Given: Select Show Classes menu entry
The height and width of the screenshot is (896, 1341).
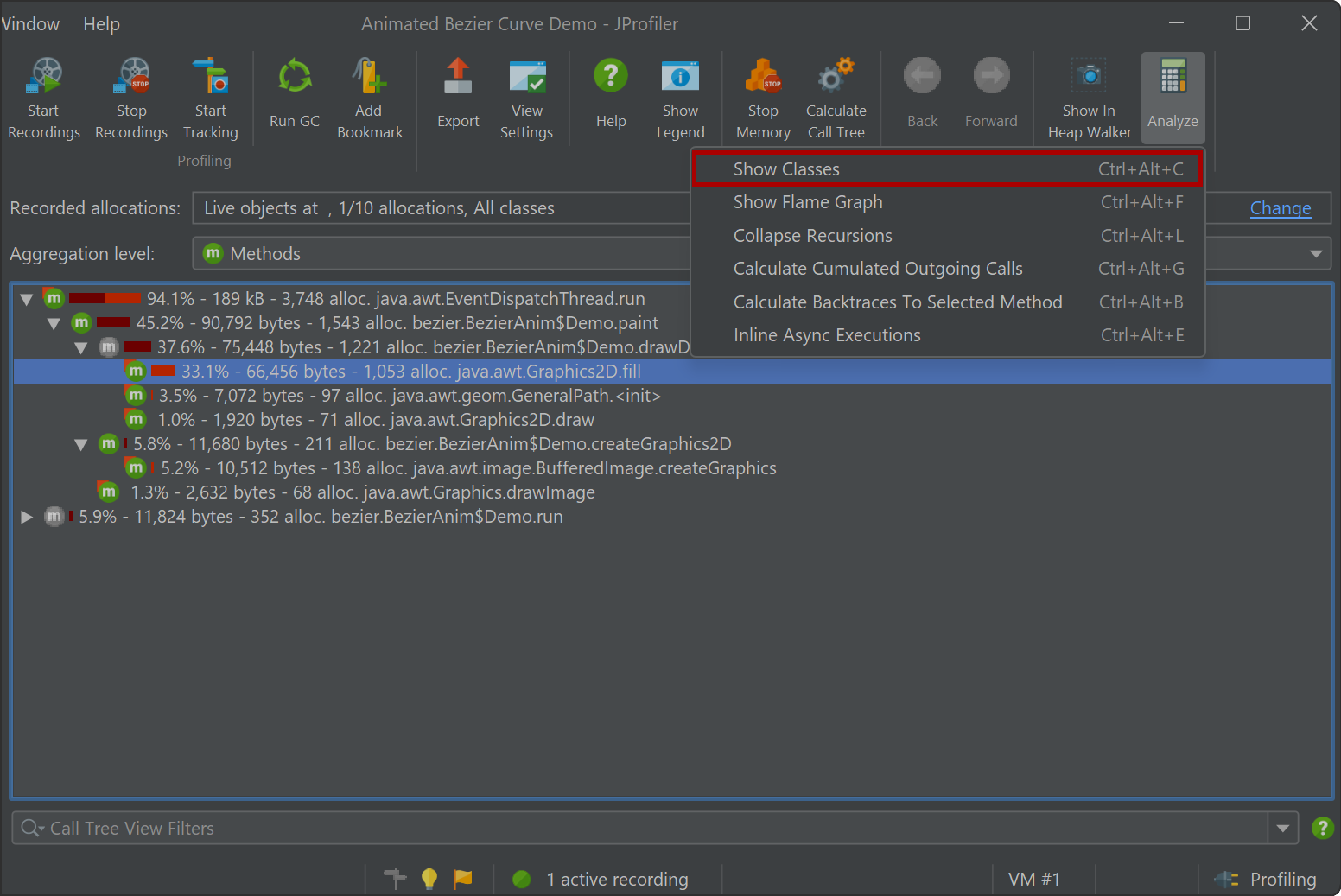Looking at the screenshot, I should point(947,169).
